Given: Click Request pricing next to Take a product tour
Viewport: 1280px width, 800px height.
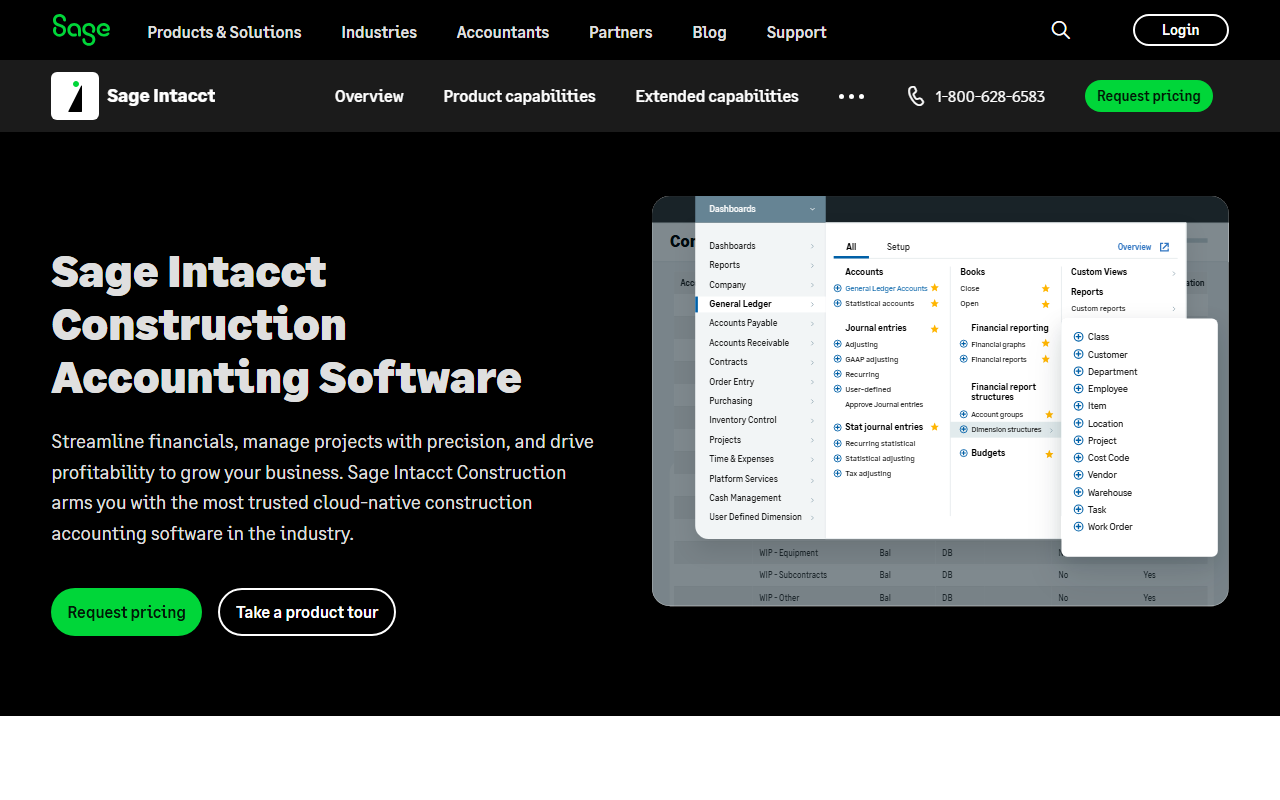Looking at the screenshot, I should pyautogui.click(x=126, y=612).
